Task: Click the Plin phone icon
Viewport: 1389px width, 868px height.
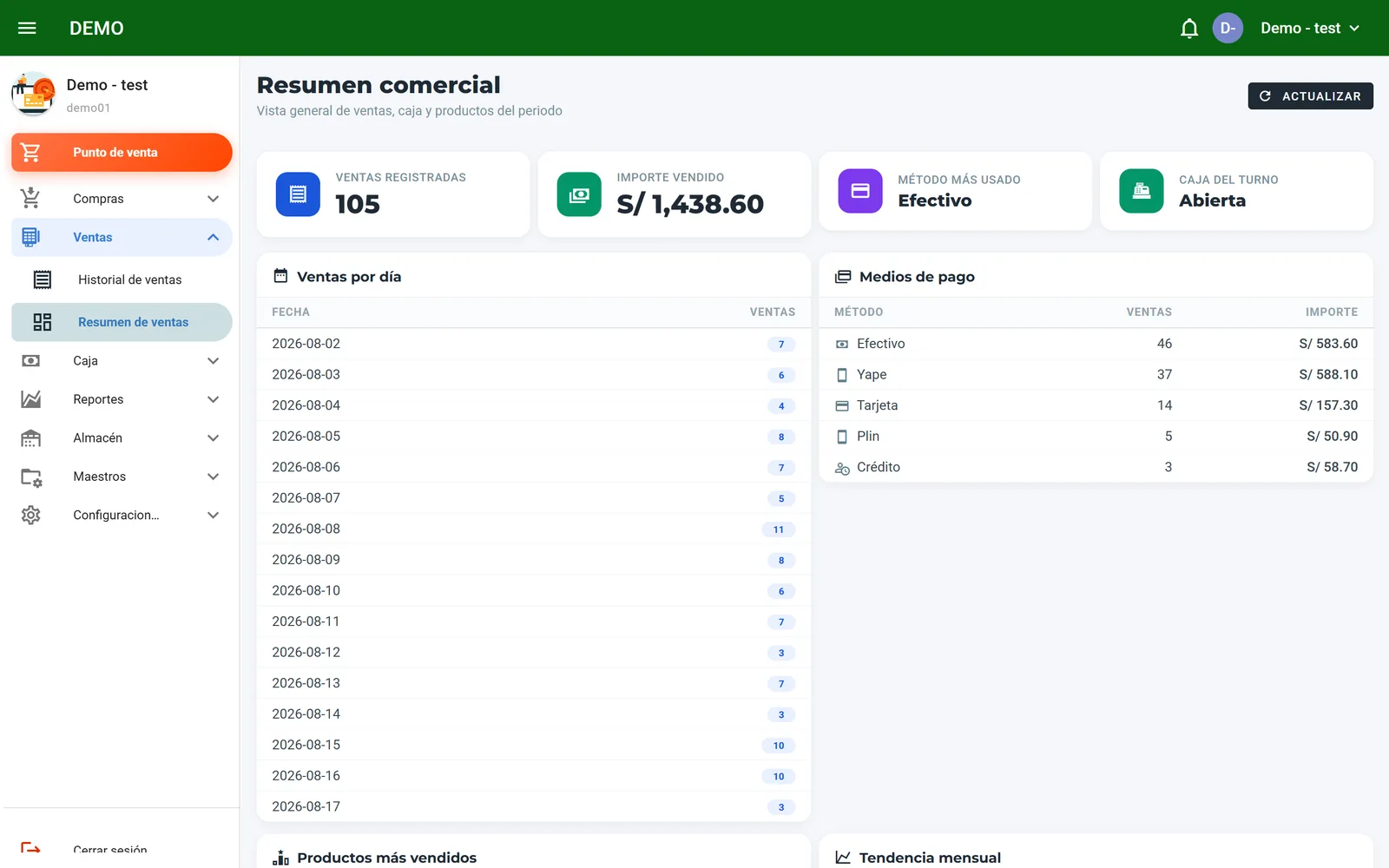Action: (x=842, y=437)
